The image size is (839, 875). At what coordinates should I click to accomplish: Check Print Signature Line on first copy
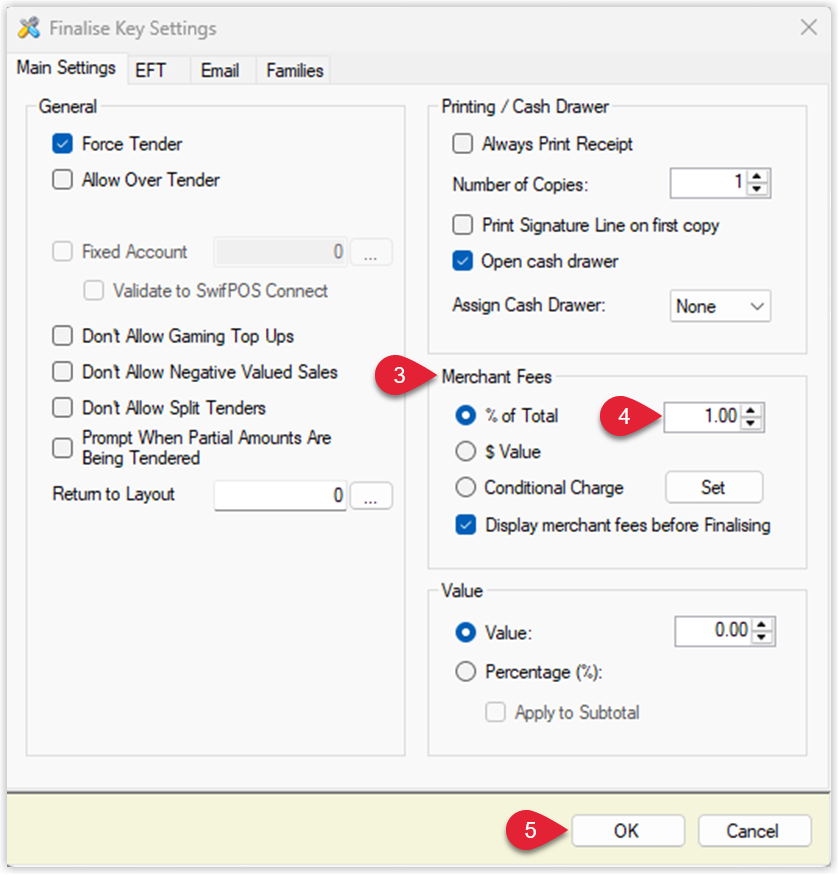tap(462, 225)
